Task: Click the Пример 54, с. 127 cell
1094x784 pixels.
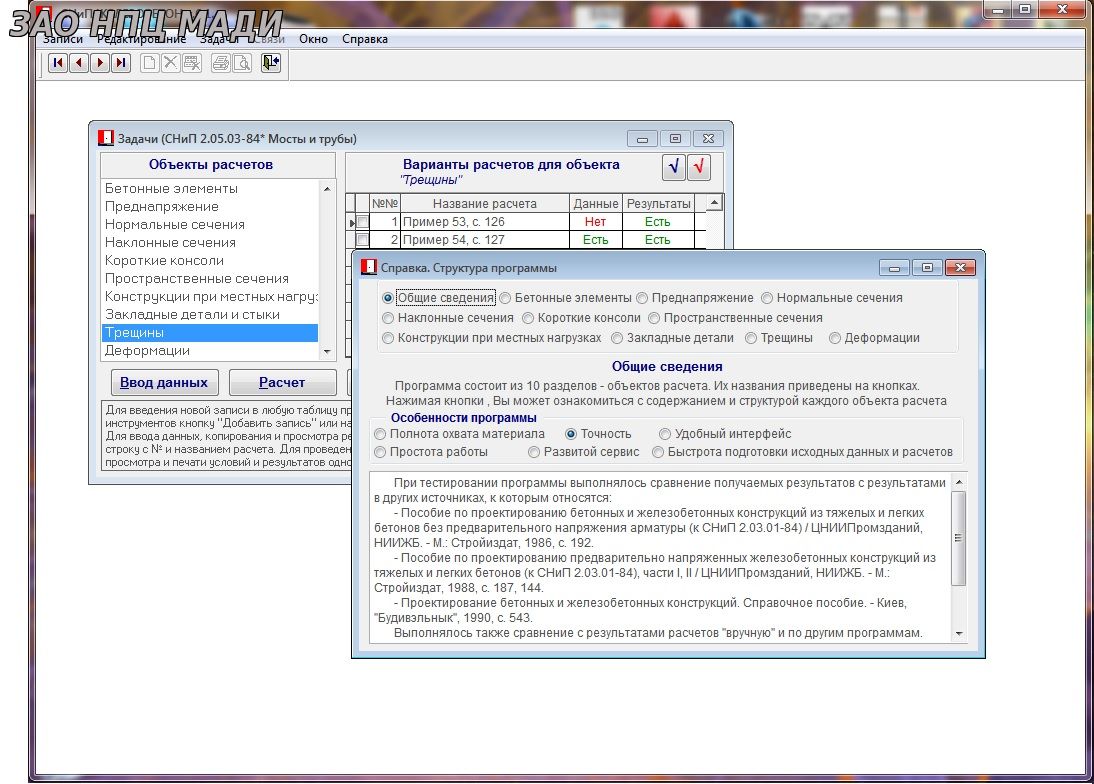Action: [x=485, y=240]
